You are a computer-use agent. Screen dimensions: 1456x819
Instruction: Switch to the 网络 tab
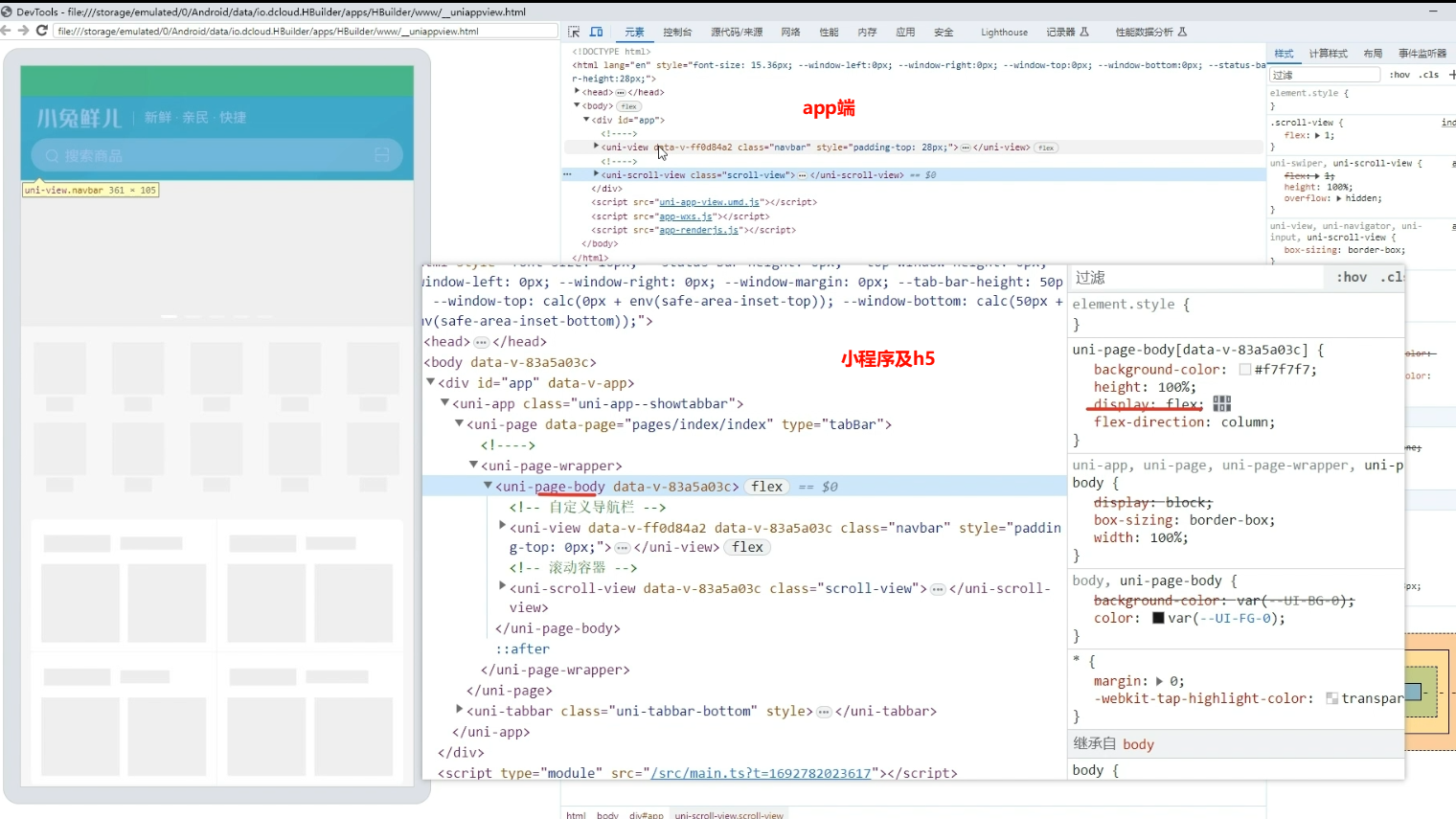pyautogui.click(x=790, y=33)
